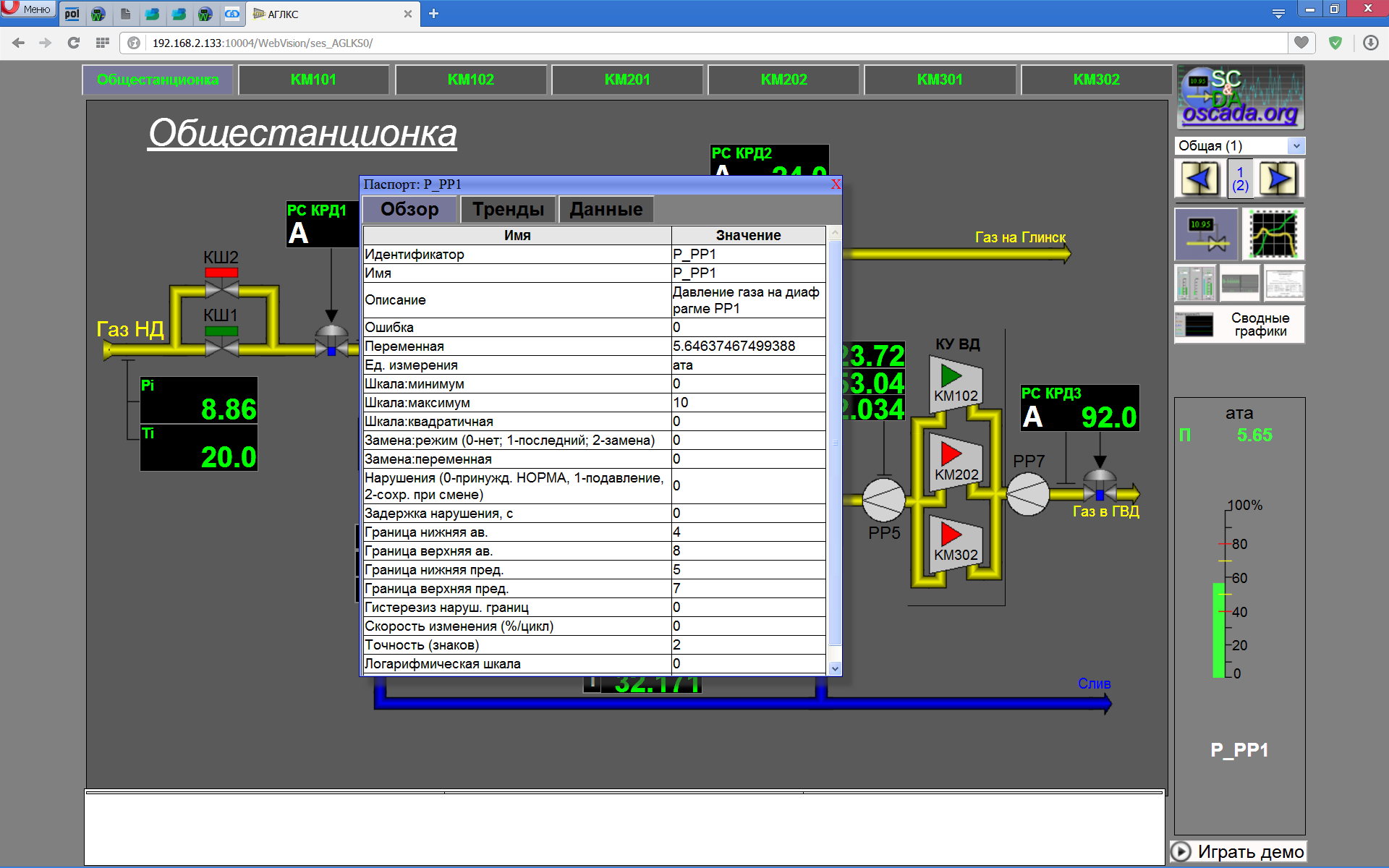
Task: Open mnemonic schemes view icon
Action: pyautogui.click(x=1206, y=234)
